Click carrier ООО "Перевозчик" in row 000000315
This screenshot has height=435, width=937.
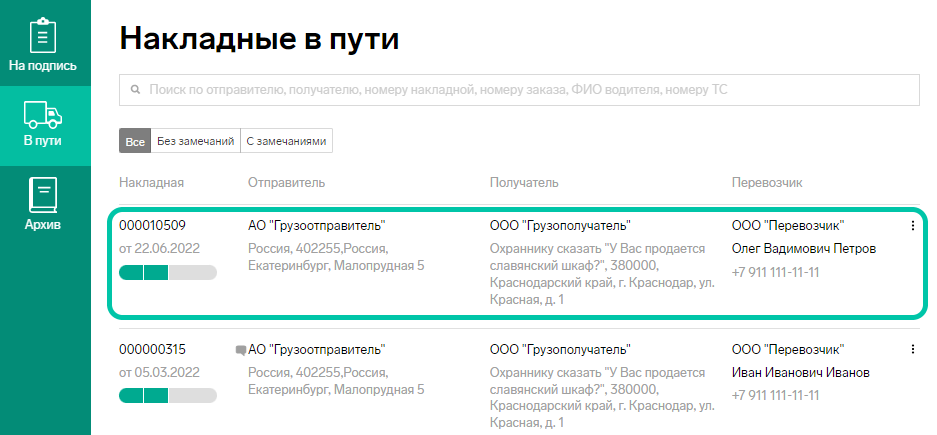(788, 349)
